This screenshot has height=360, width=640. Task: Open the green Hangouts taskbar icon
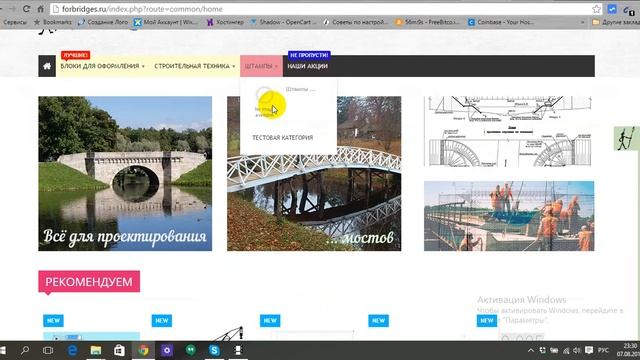(191, 350)
